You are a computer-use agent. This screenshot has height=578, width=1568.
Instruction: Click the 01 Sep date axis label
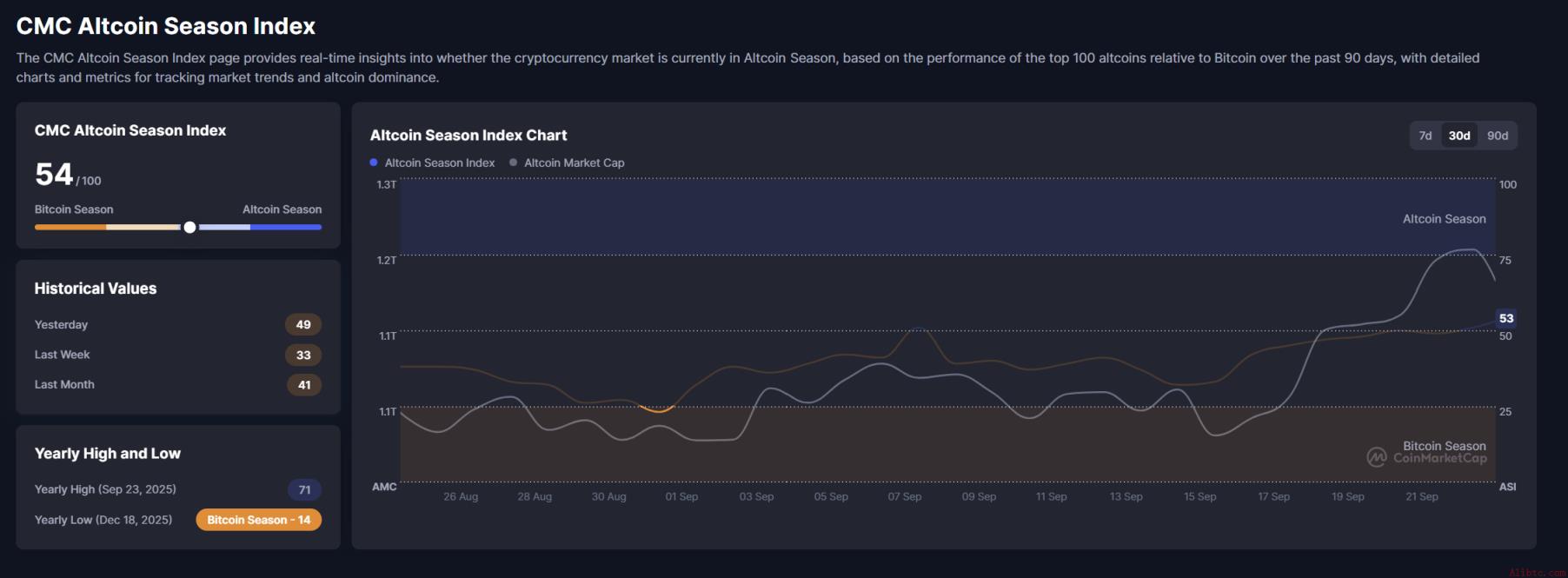[681, 496]
